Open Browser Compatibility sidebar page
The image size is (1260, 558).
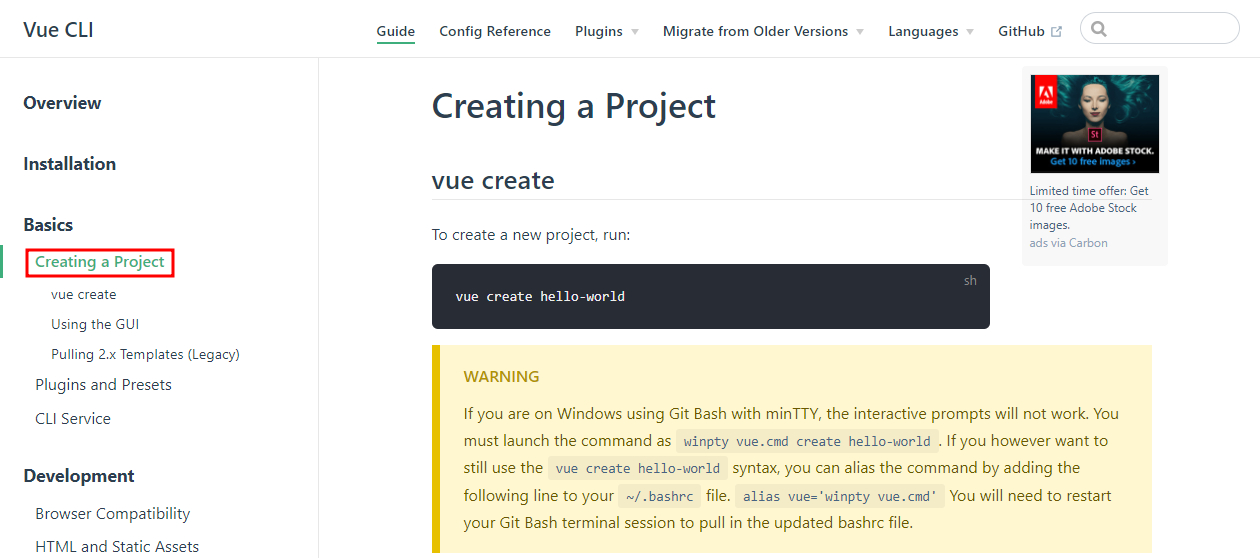point(113,514)
